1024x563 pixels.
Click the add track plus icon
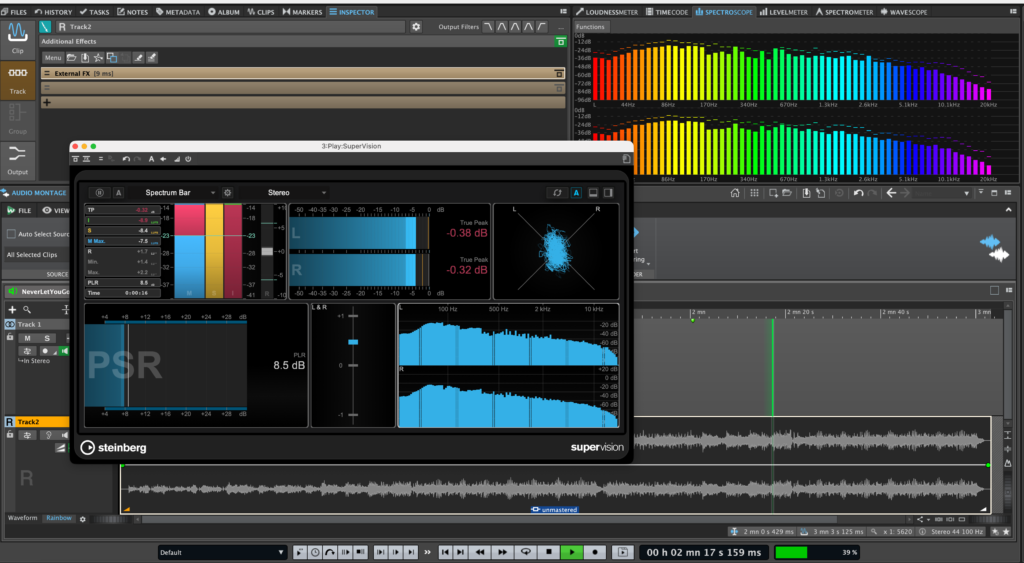(12, 310)
